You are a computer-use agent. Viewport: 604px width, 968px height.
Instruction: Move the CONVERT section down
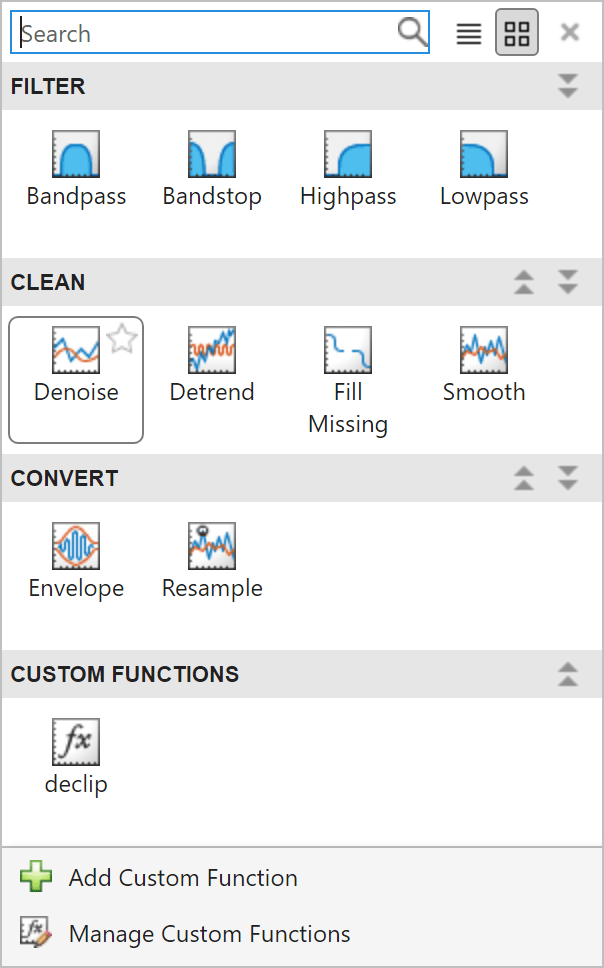[568, 479]
